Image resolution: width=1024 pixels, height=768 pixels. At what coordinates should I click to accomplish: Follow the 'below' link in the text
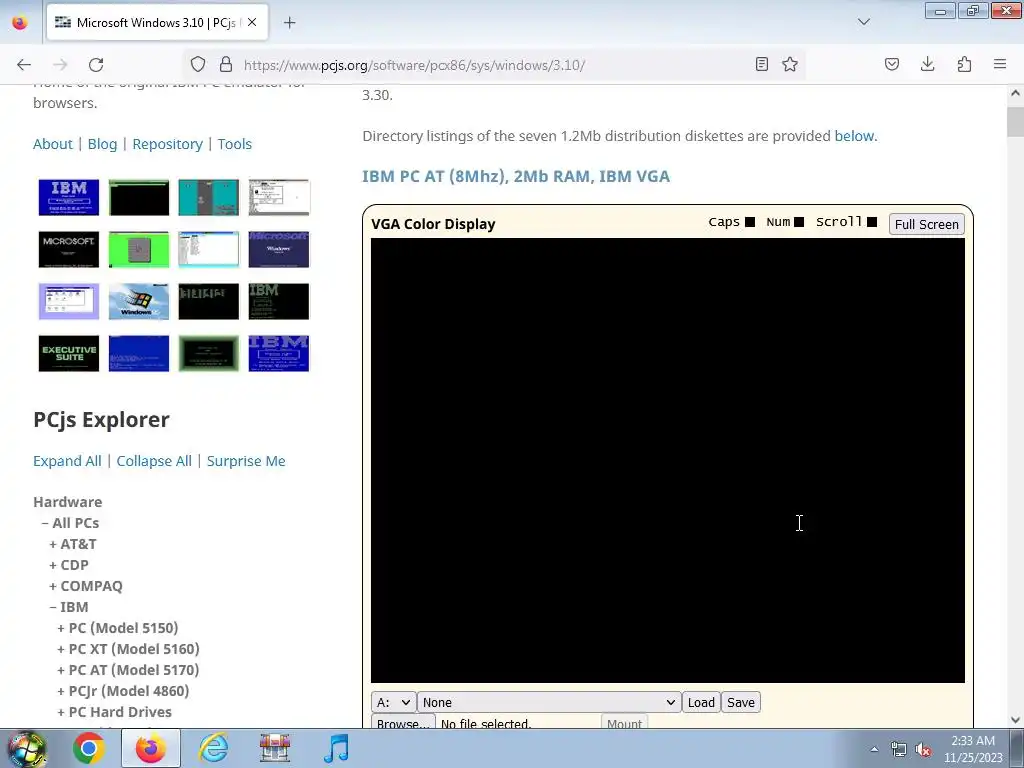pos(854,136)
